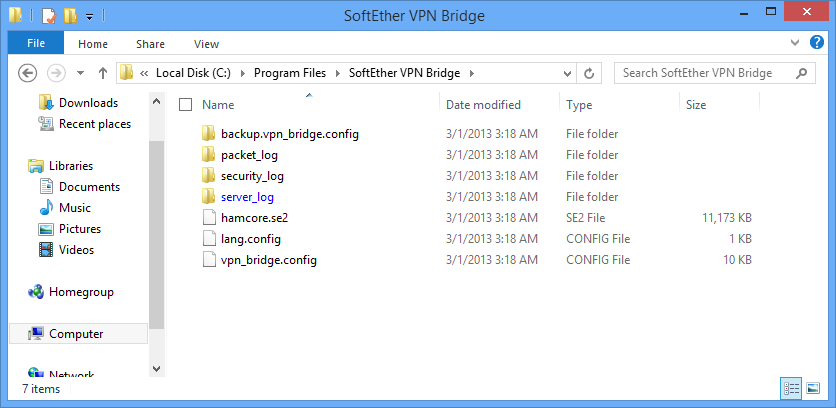Open the Pictures library
This screenshot has height=408, width=836.
80,229
